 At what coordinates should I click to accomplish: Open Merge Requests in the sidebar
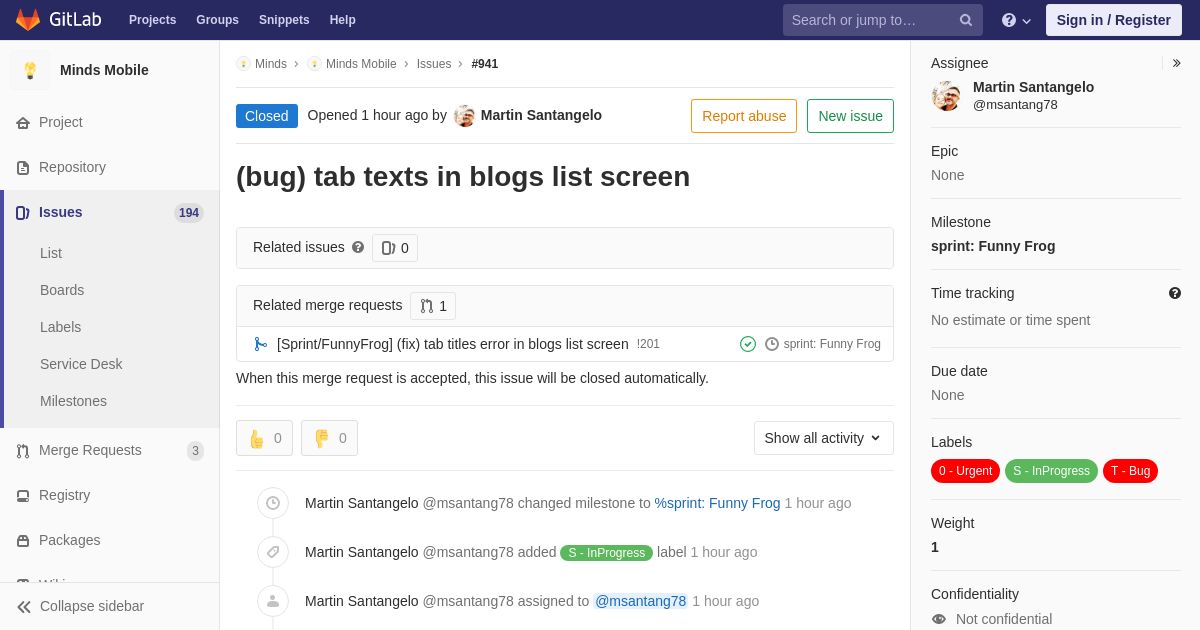tap(90, 450)
